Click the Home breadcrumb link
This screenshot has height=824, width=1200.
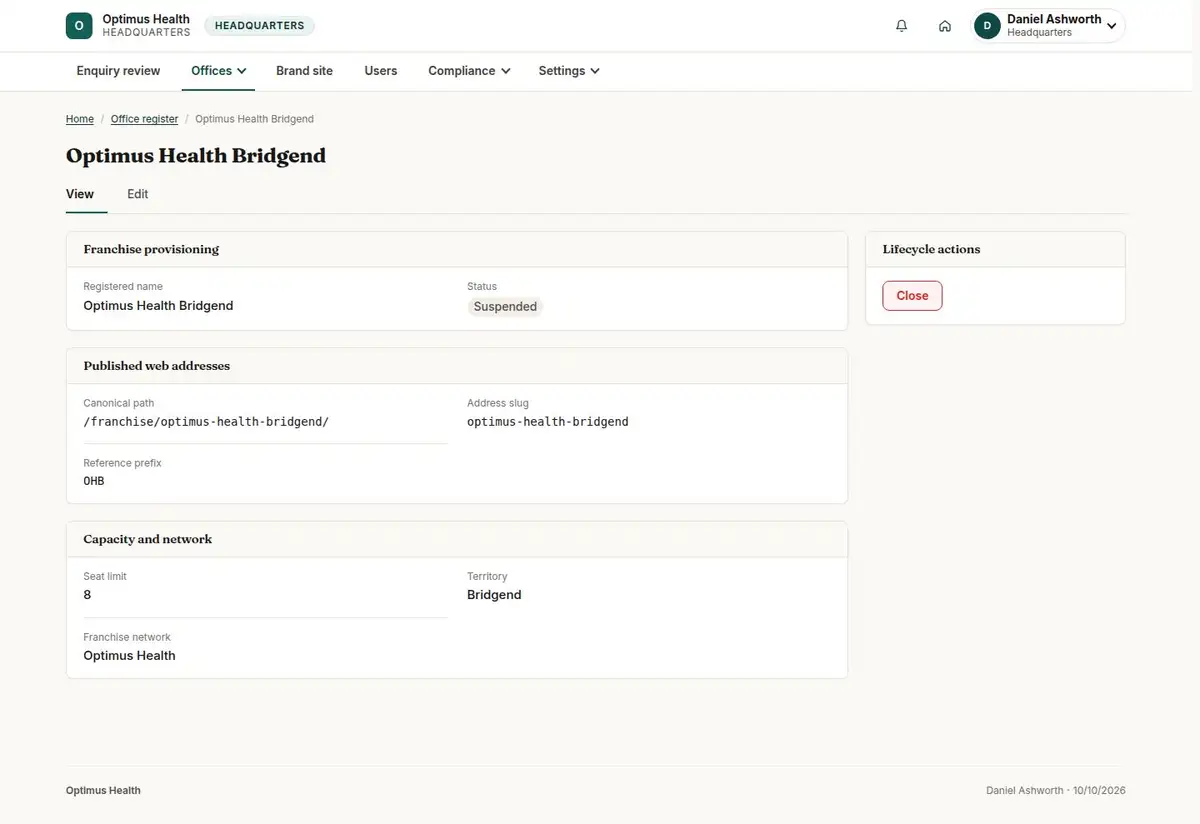click(x=80, y=119)
